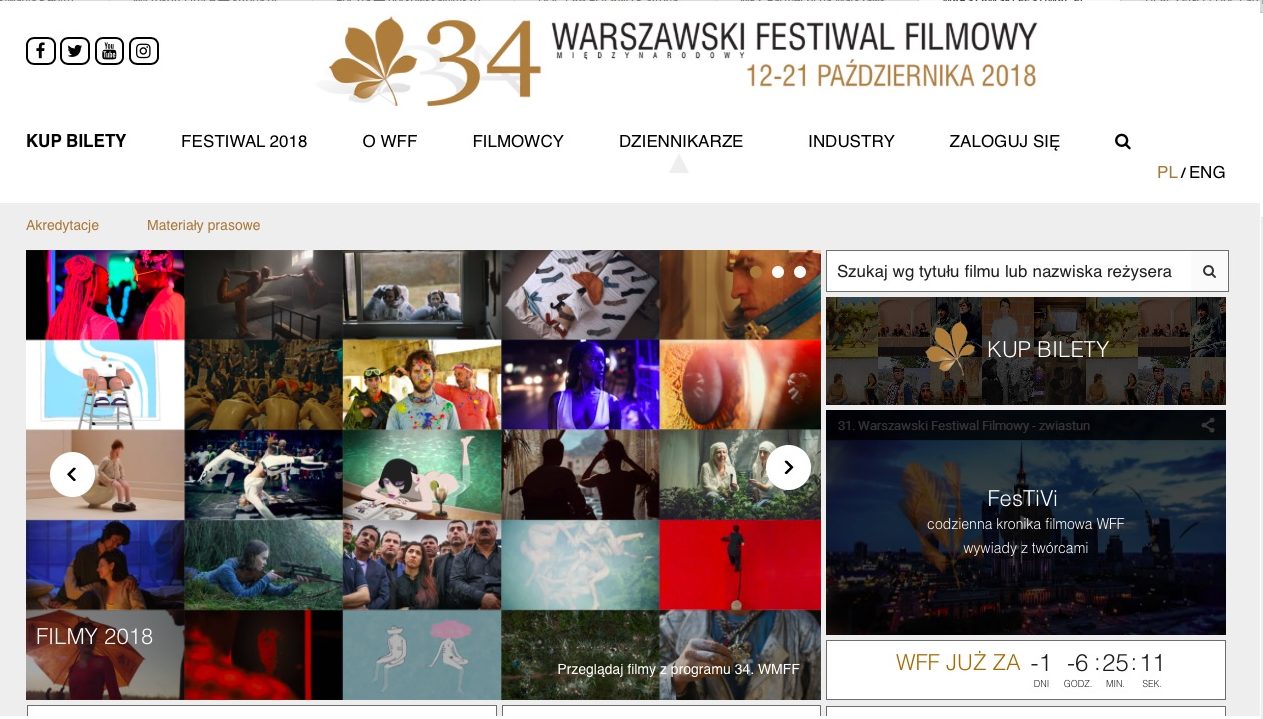Open the Instagram social icon

point(144,51)
